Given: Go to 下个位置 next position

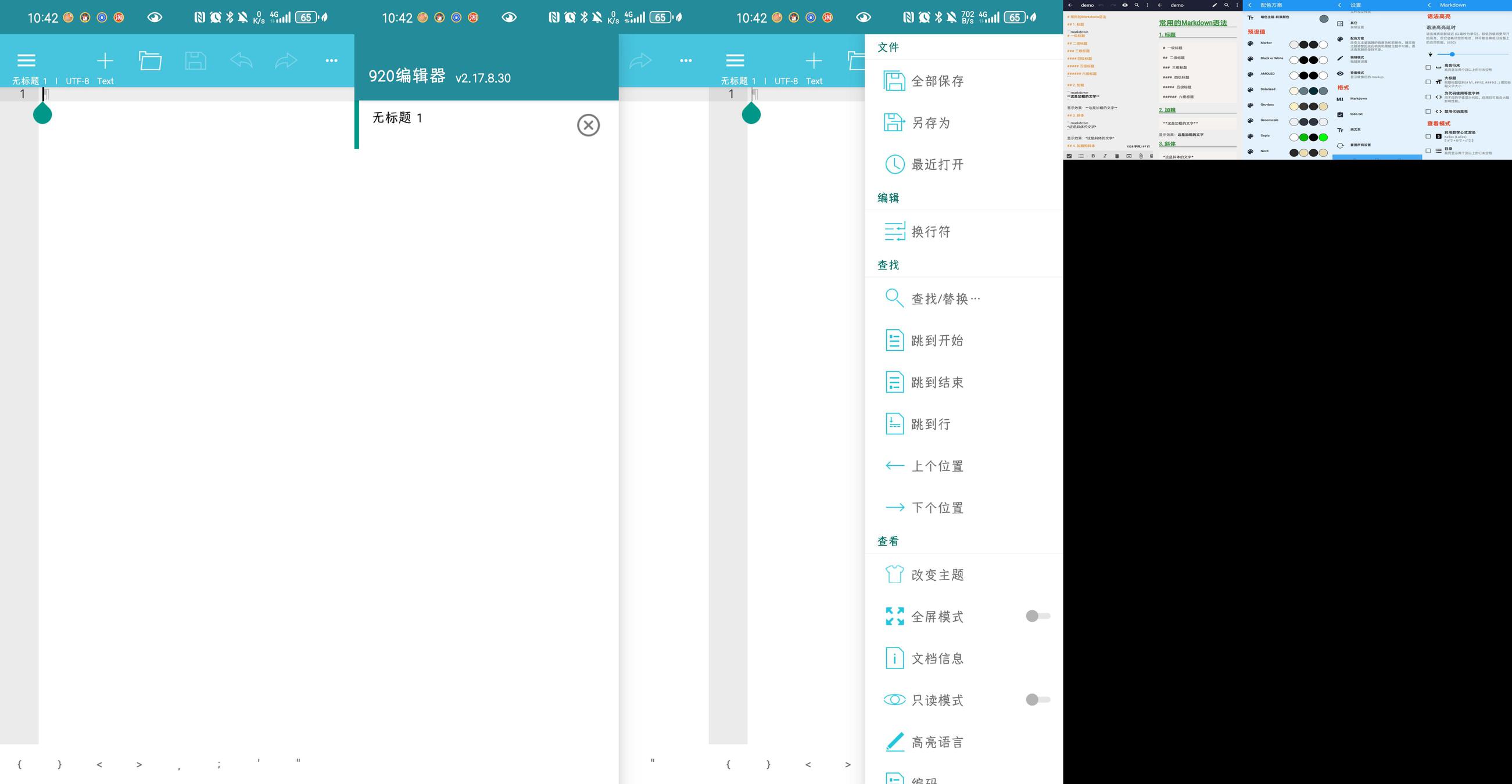Looking at the screenshot, I should pyautogui.click(x=964, y=508).
